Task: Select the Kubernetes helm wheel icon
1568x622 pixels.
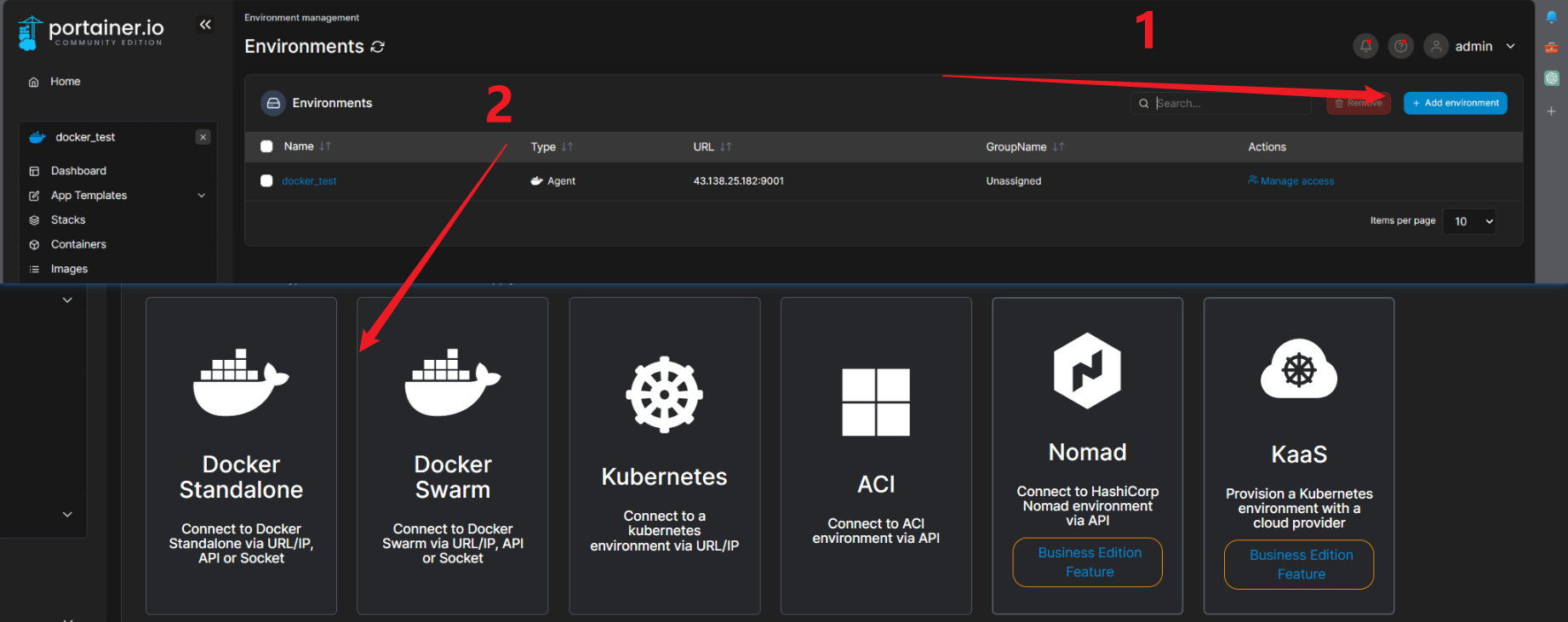Action: click(x=664, y=395)
